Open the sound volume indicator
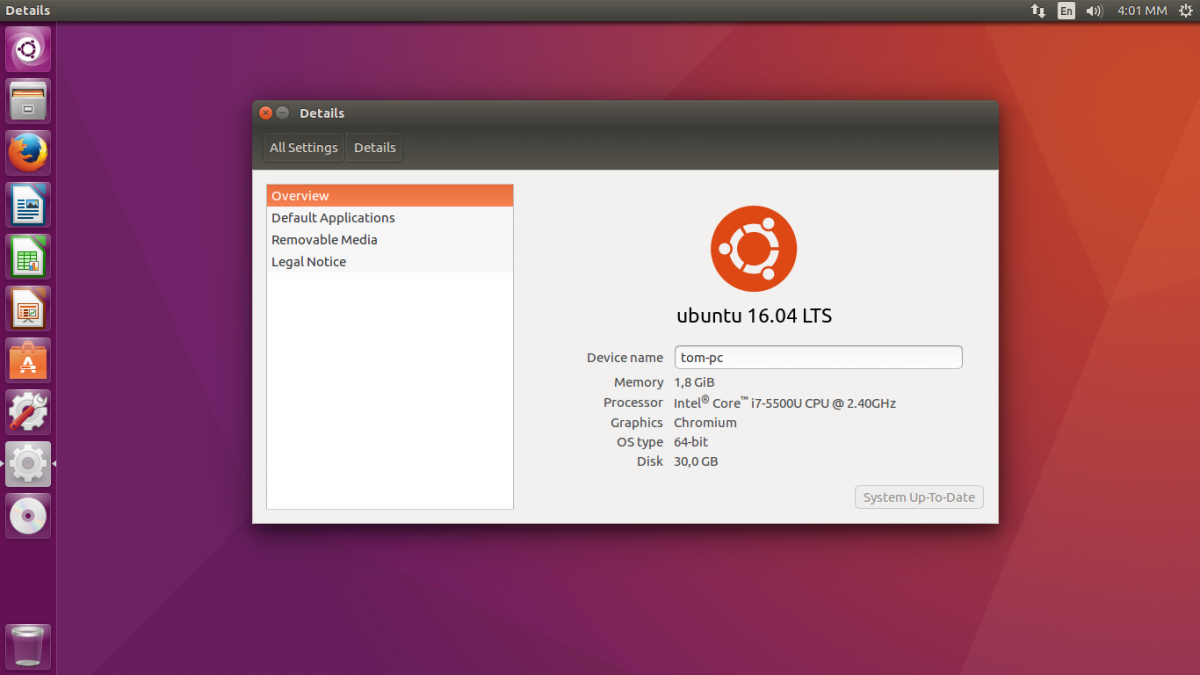1200x675 pixels. (1094, 11)
